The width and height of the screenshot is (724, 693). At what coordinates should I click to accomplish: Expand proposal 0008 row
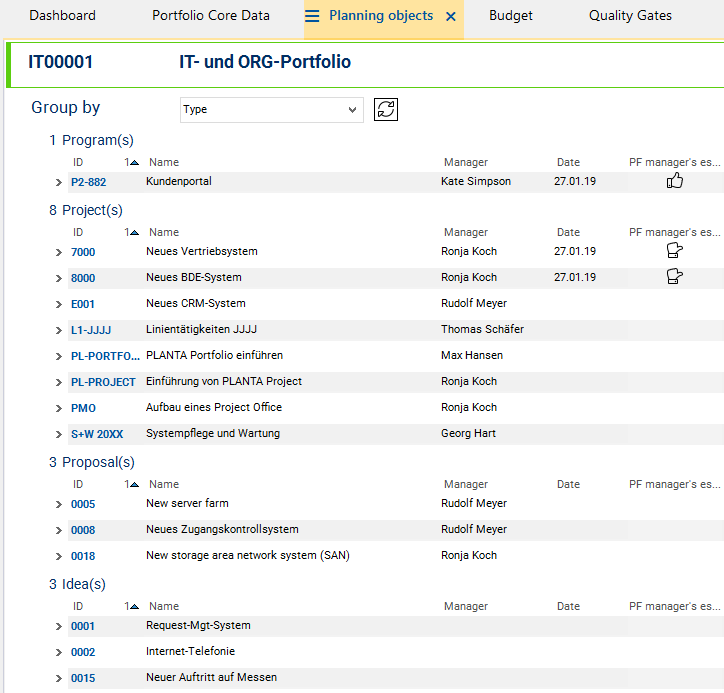pos(59,530)
